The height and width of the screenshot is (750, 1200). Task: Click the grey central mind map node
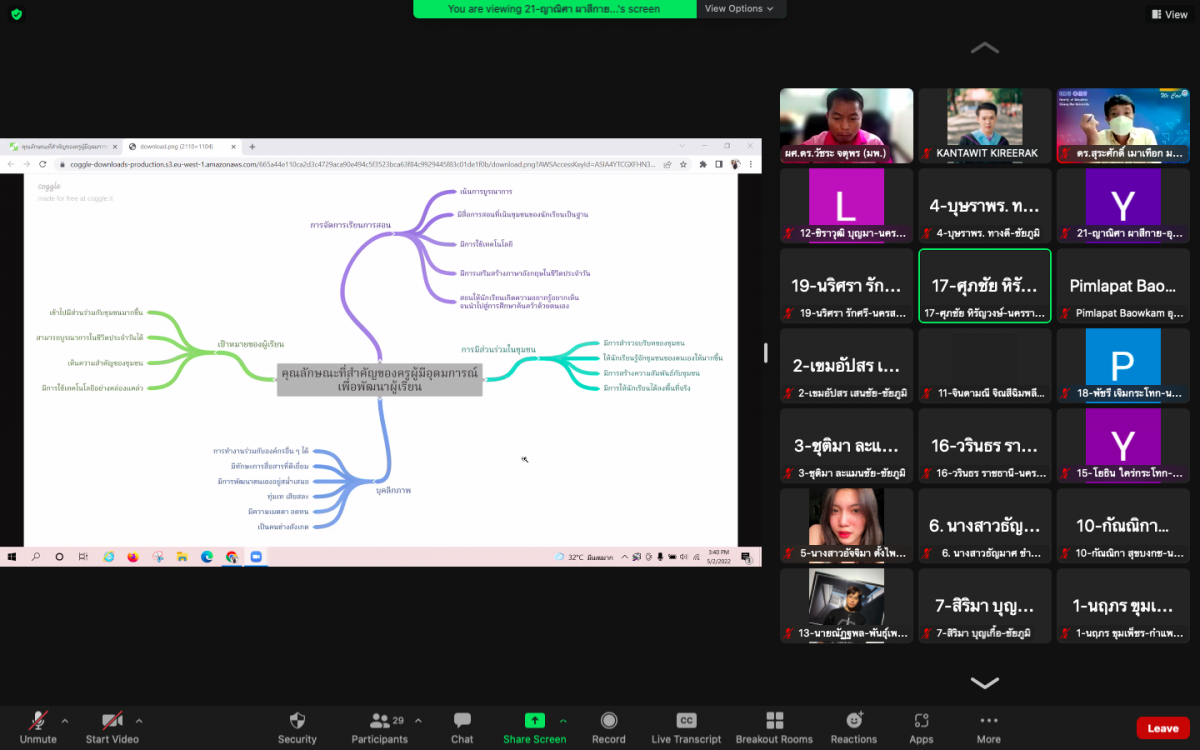[380, 379]
